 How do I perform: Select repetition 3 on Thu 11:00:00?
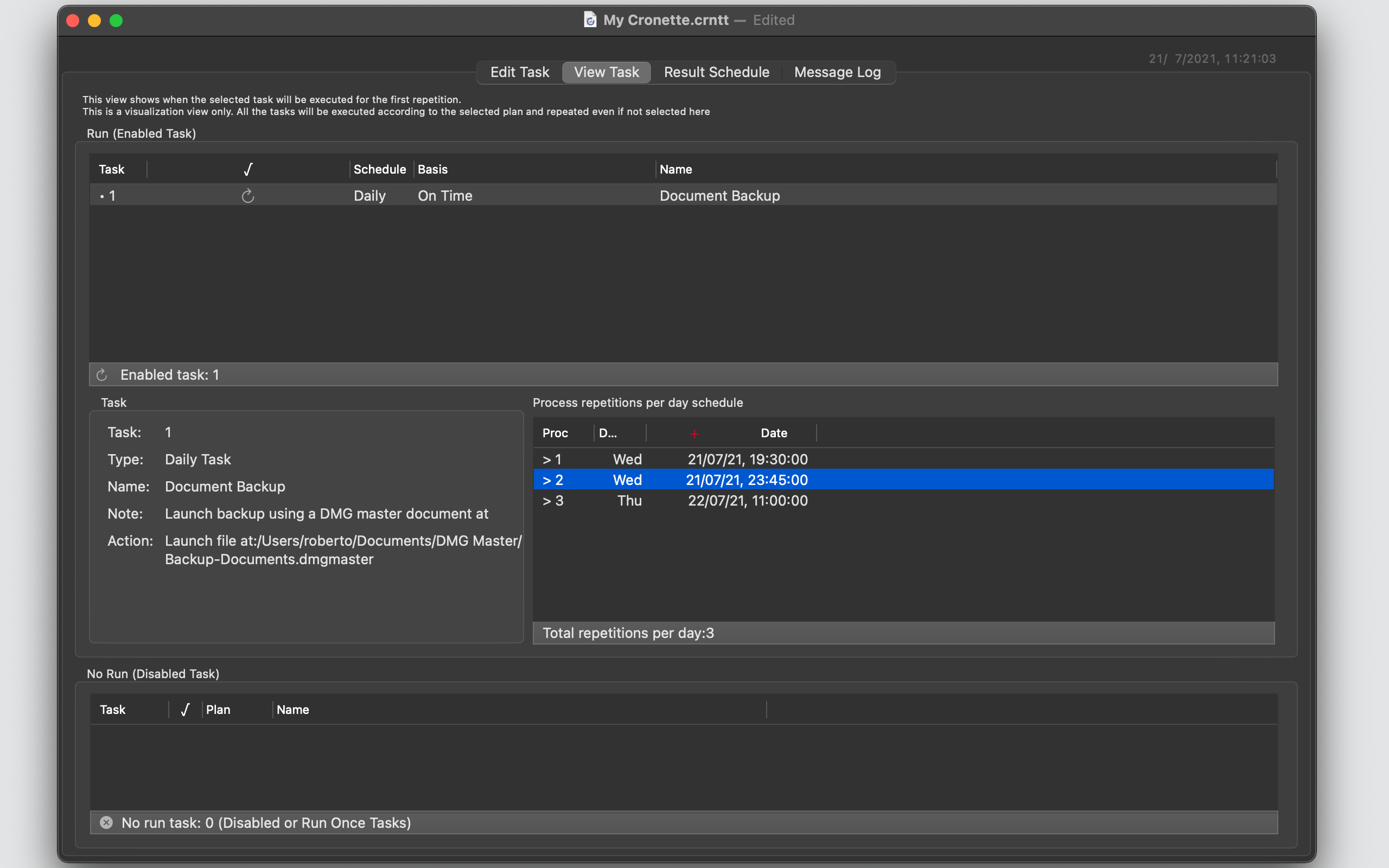(903, 500)
